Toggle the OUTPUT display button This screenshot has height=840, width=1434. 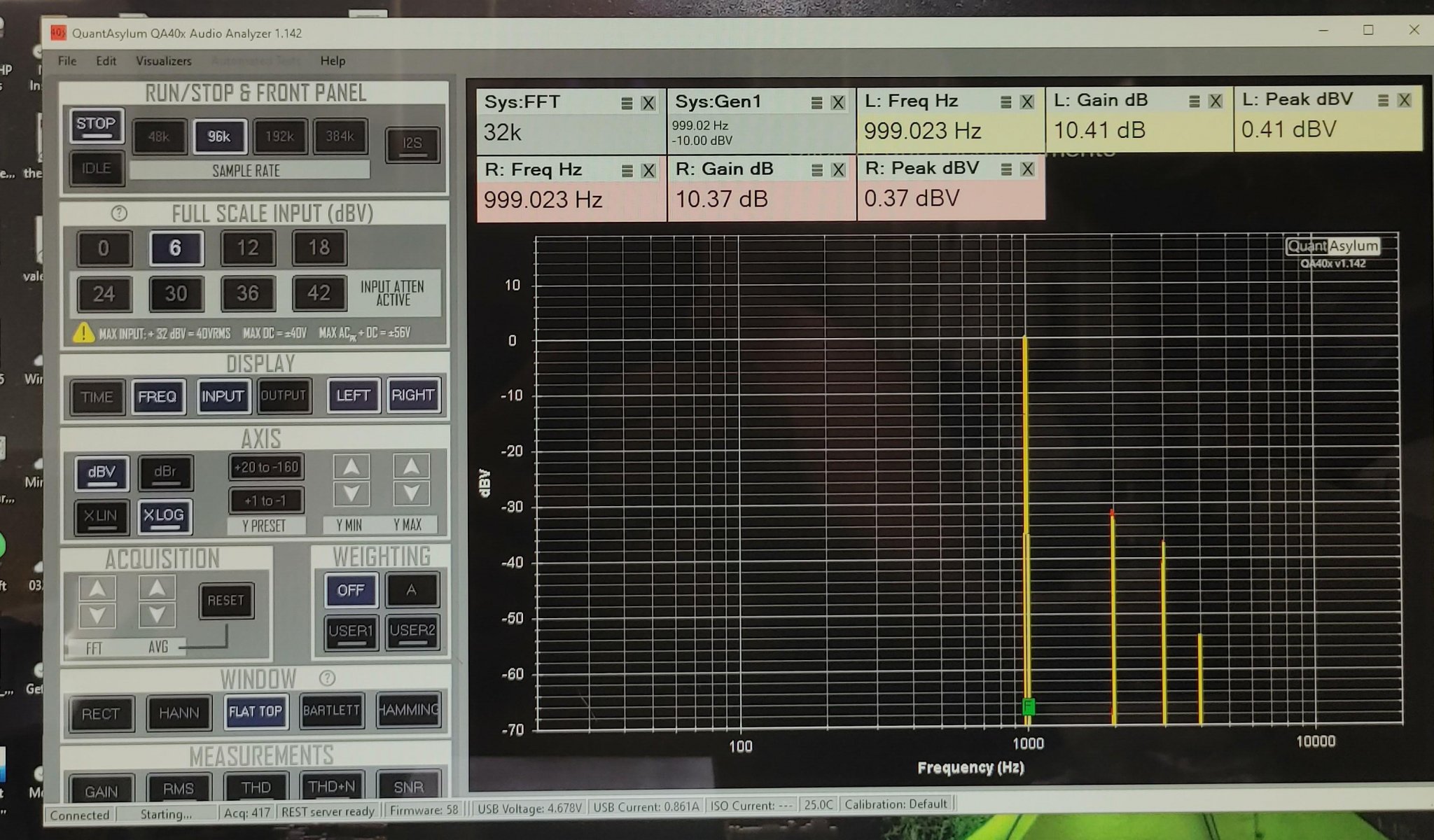pos(284,395)
